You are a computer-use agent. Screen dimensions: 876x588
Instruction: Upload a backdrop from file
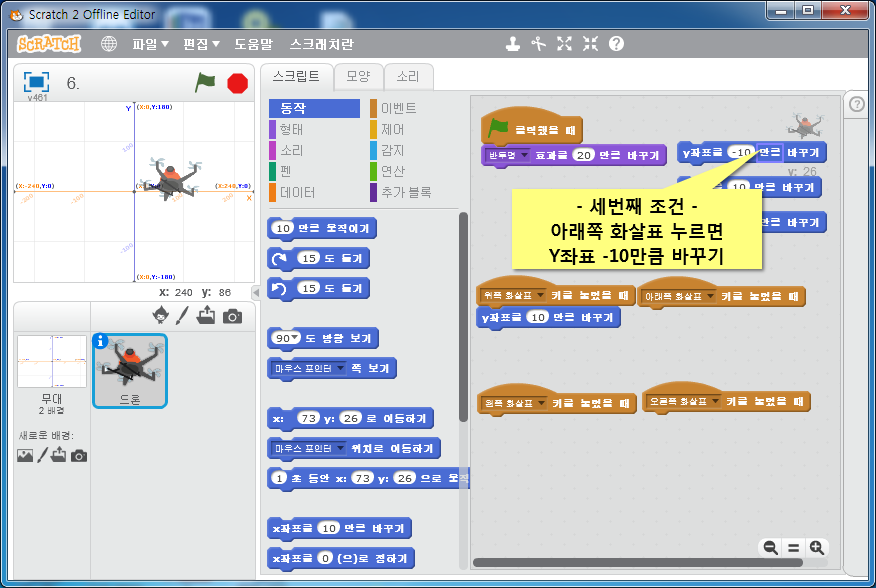click(58, 455)
